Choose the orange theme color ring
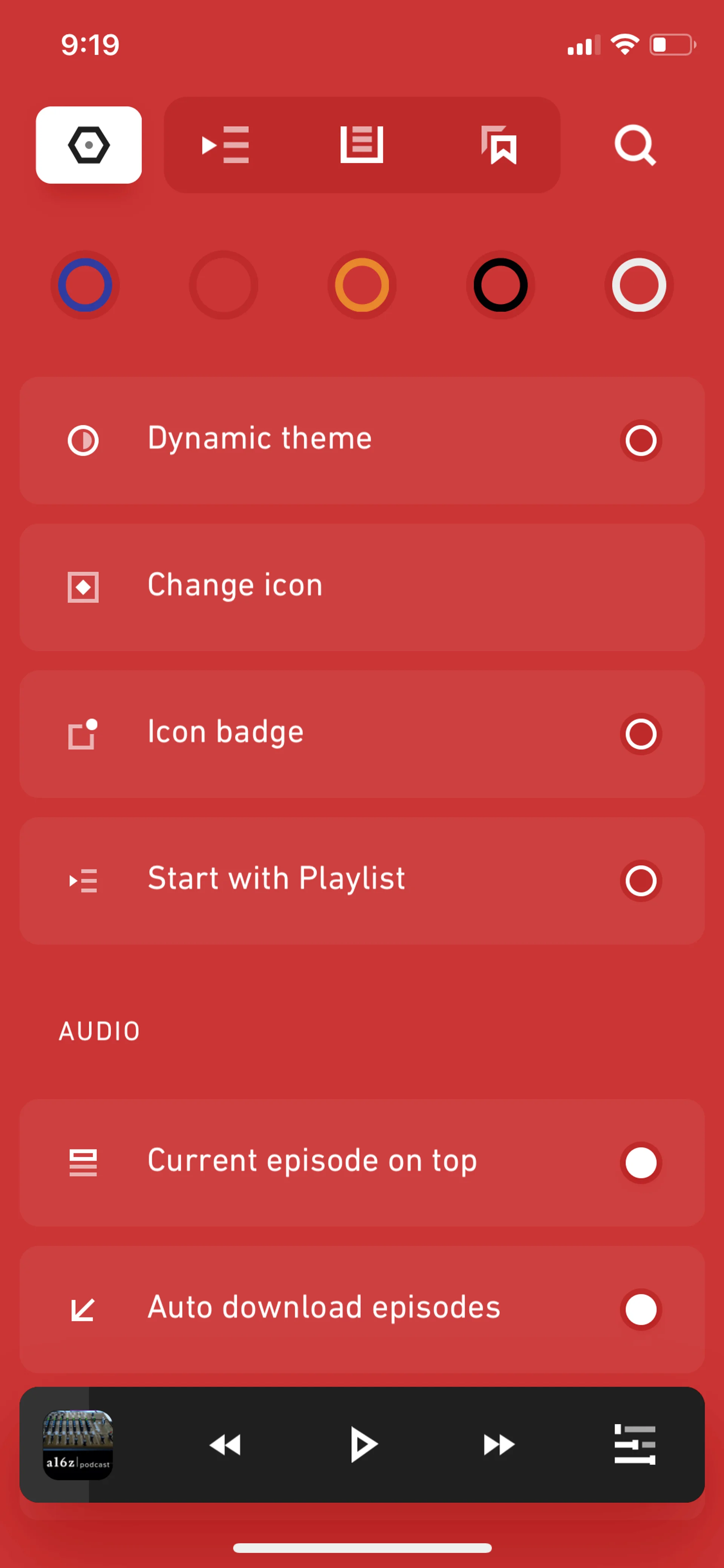 pyautogui.click(x=362, y=285)
